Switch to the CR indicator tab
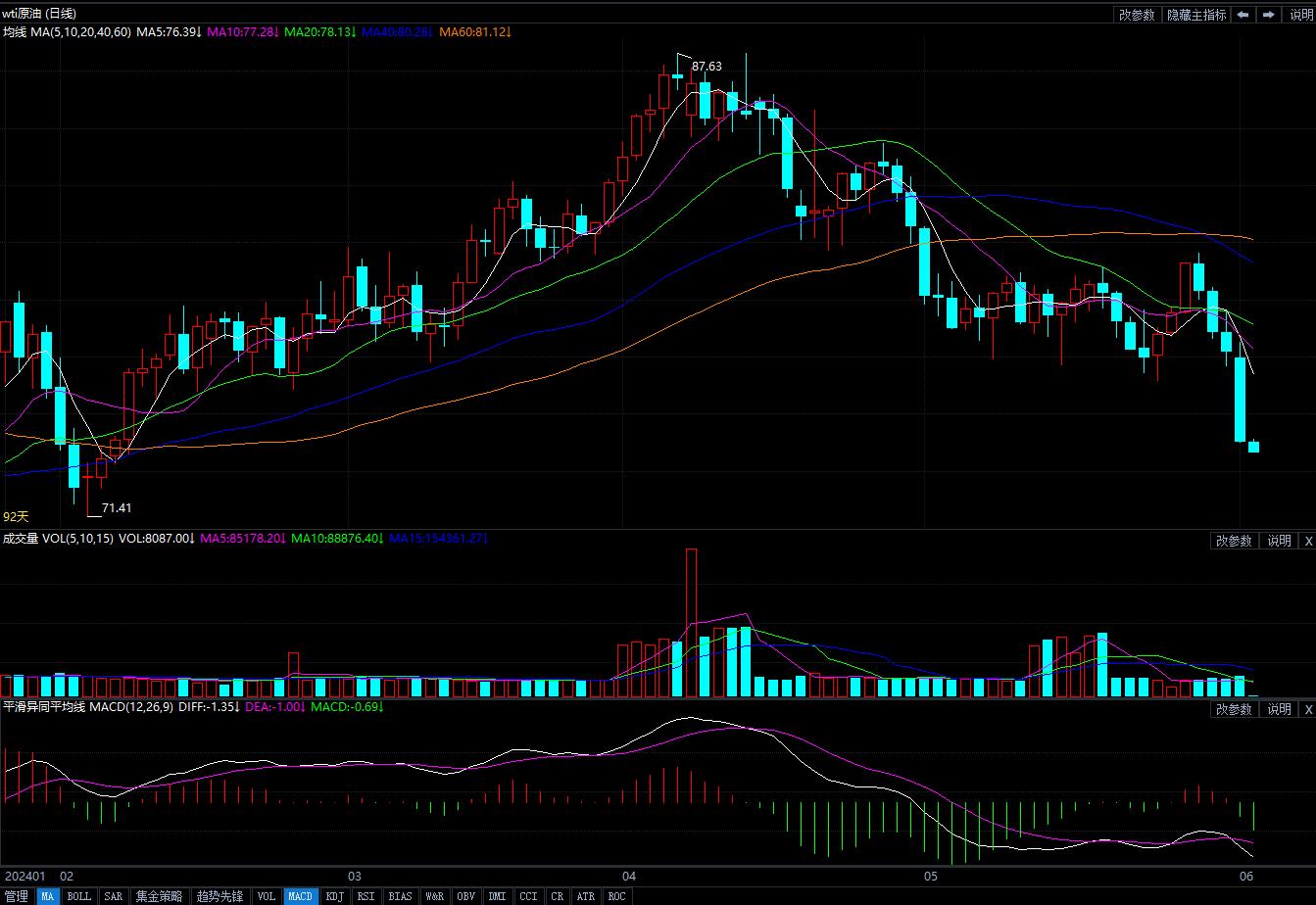This screenshot has width=1316, height=905. (558, 896)
